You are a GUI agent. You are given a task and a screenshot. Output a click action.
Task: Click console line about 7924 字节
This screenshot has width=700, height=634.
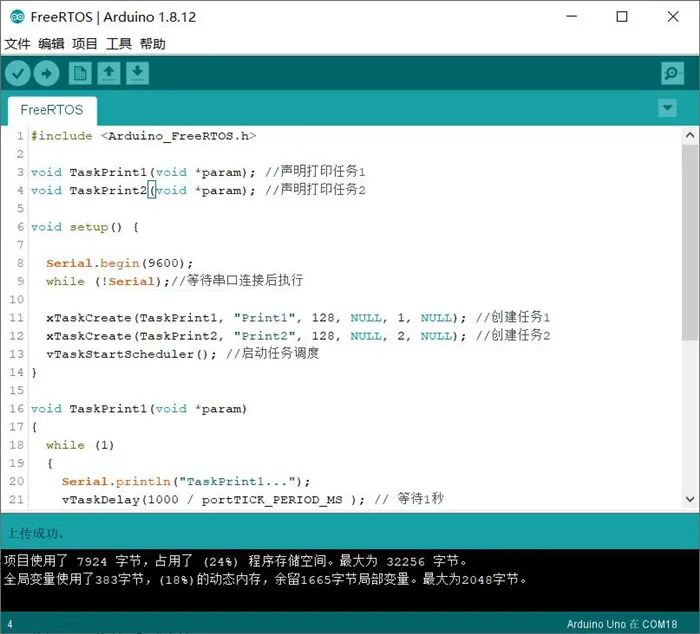click(x=235, y=561)
